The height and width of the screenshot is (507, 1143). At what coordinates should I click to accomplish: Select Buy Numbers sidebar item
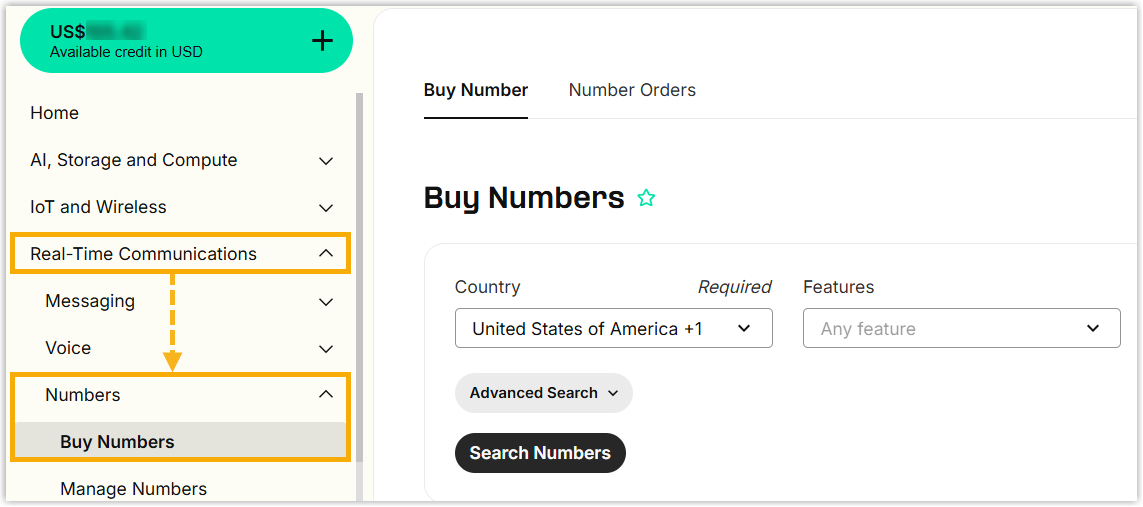(117, 442)
